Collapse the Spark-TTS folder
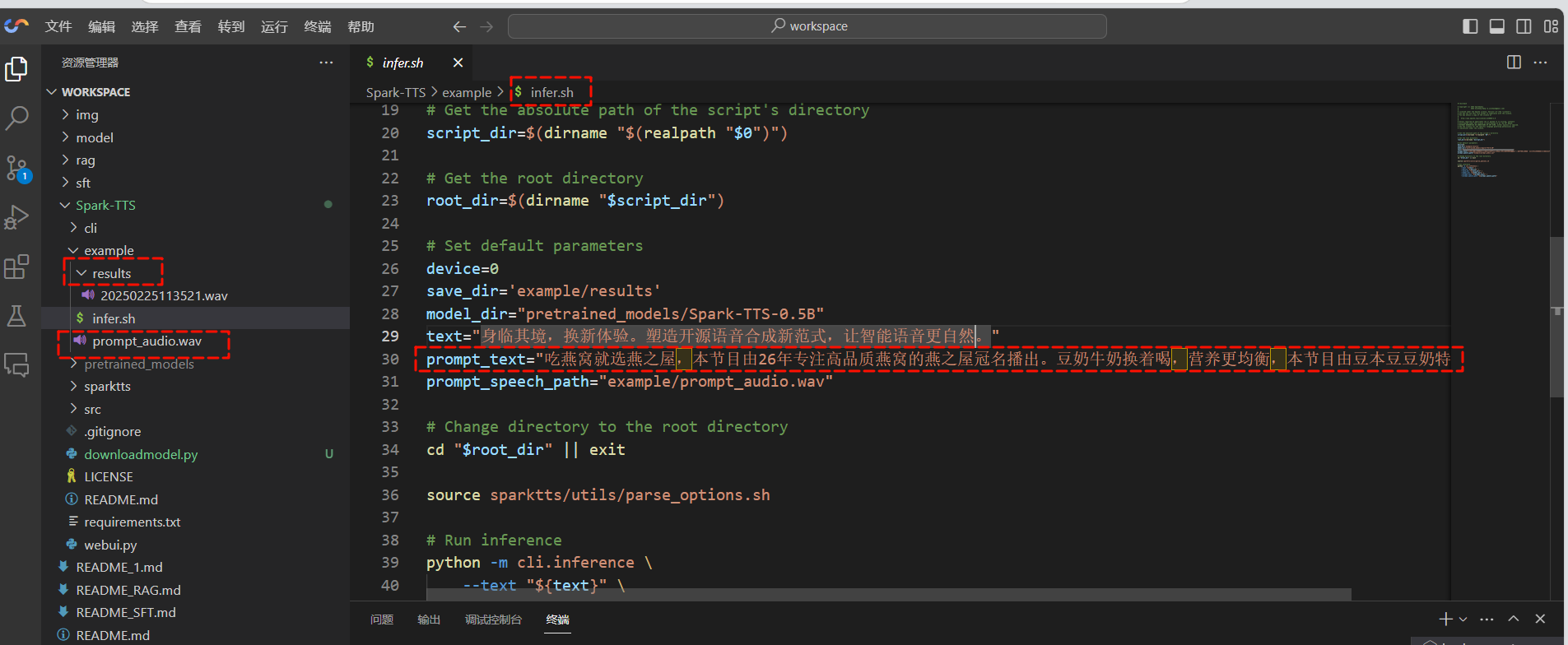The width and height of the screenshot is (1568, 645). pyautogui.click(x=196, y=205)
